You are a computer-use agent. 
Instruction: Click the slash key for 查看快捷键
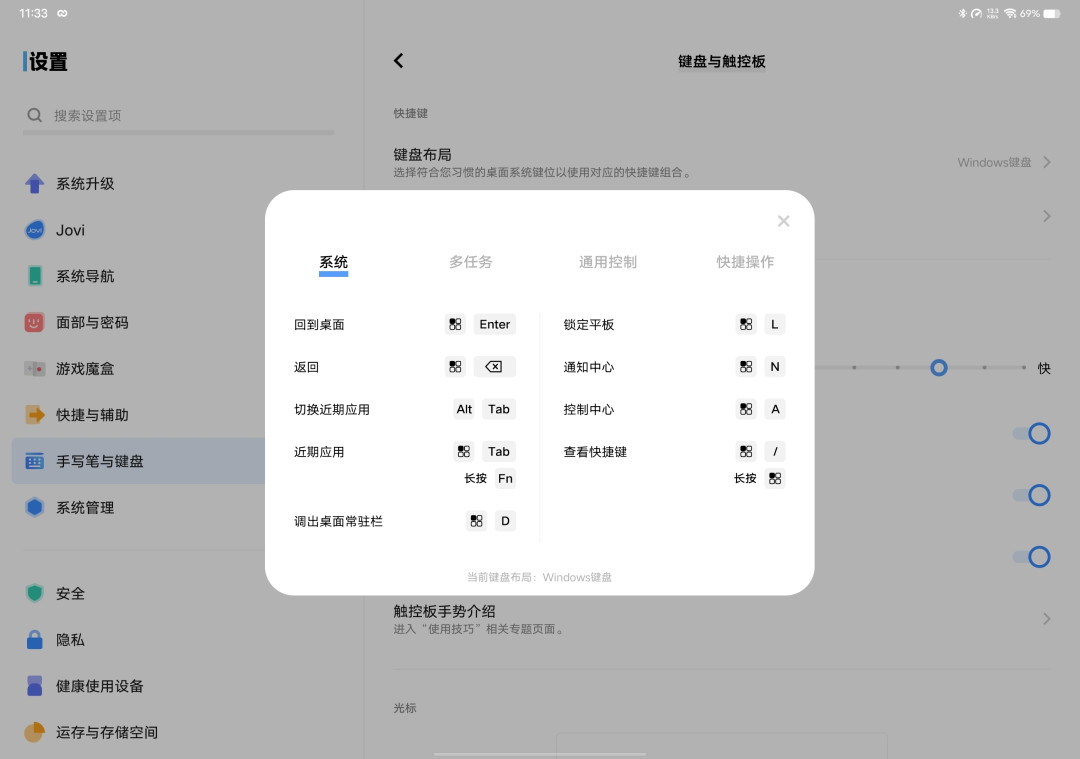click(775, 452)
